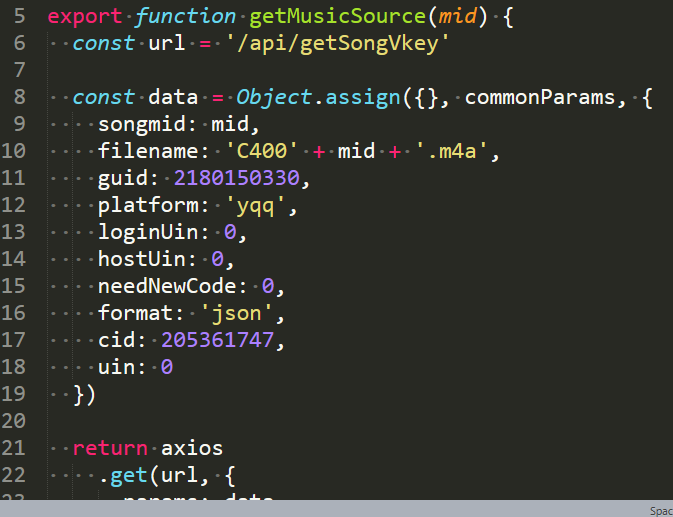Click the string 'C400'

coord(261,151)
